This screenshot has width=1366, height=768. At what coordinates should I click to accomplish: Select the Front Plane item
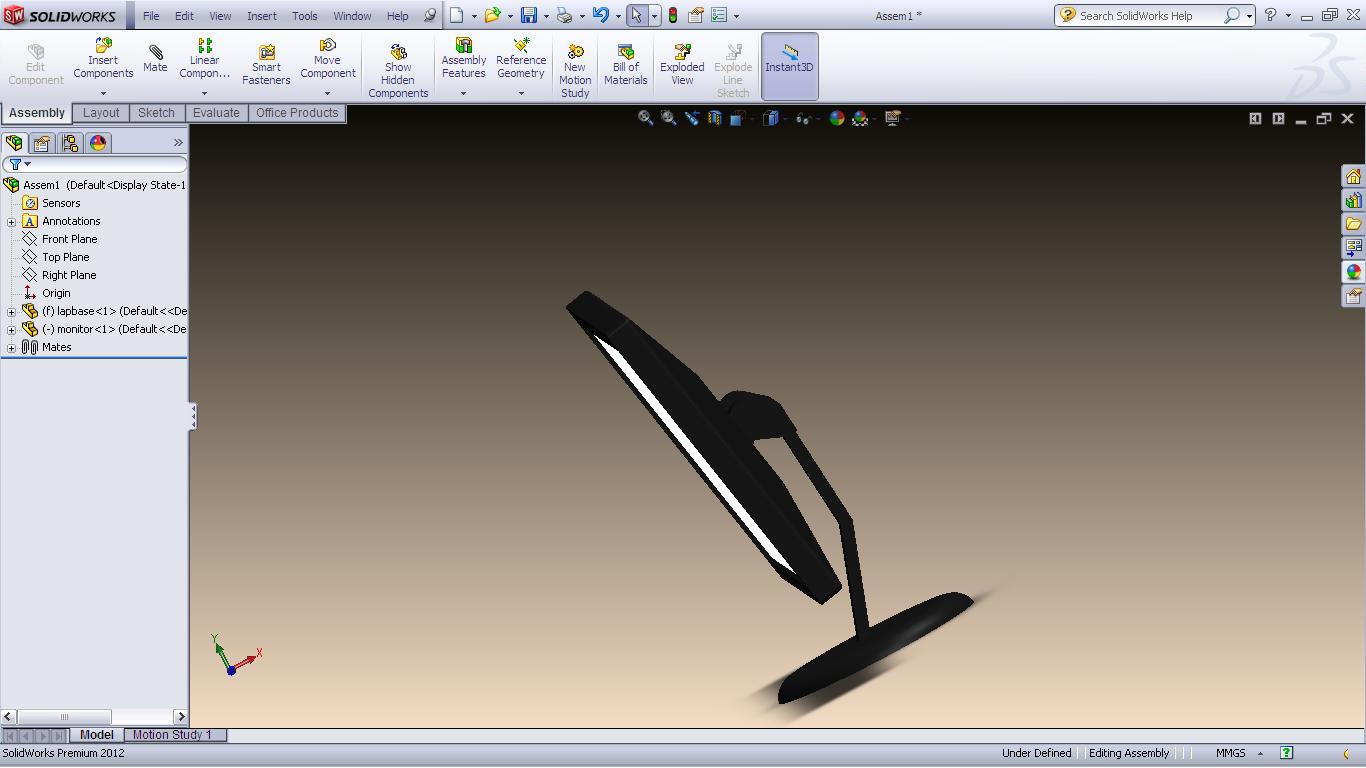click(69, 239)
